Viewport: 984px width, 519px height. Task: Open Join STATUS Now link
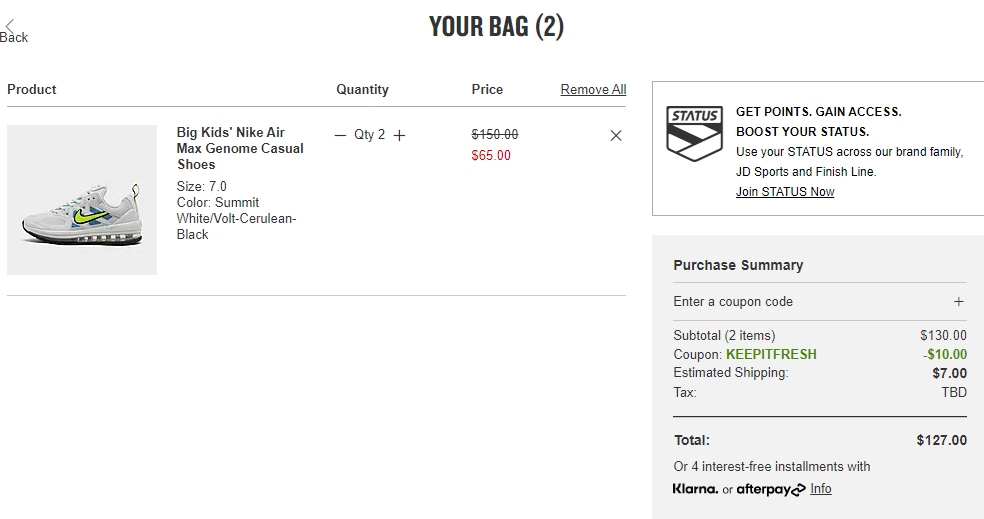pos(785,191)
